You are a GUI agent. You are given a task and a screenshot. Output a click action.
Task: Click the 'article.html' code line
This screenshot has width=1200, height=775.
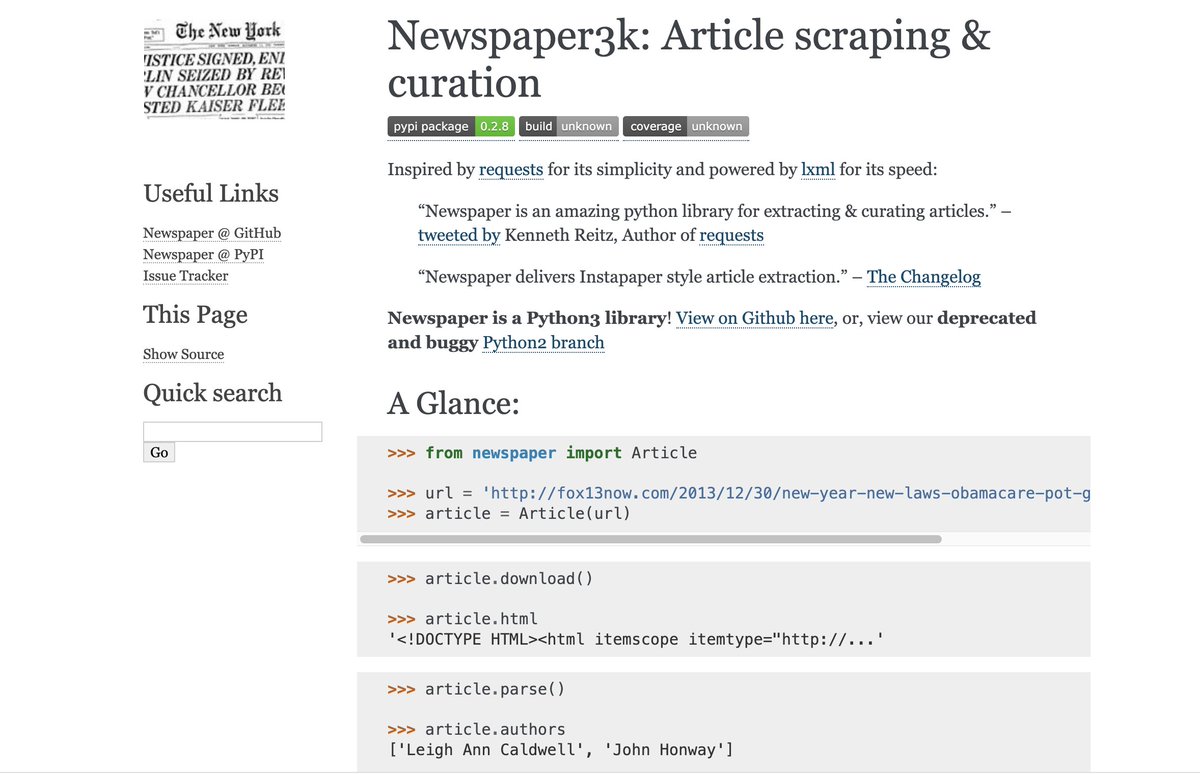[x=462, y=619]
